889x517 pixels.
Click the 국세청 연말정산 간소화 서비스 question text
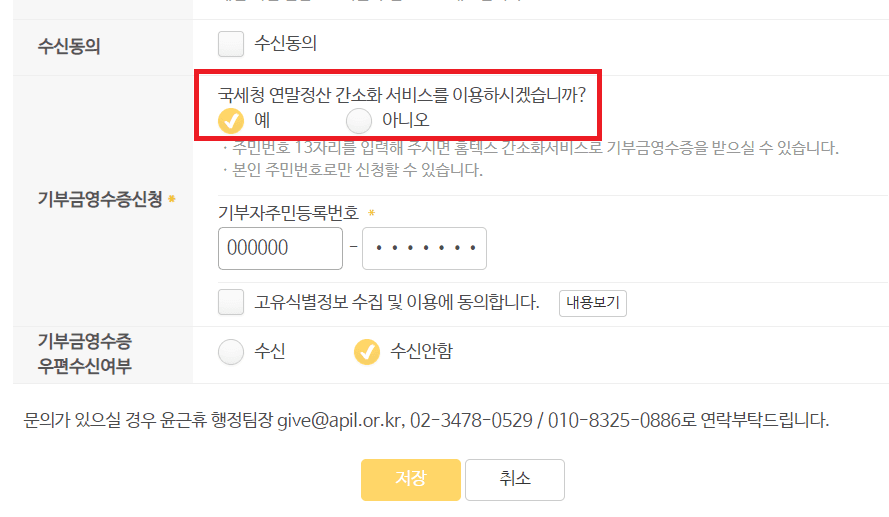[x=401, y=95]
